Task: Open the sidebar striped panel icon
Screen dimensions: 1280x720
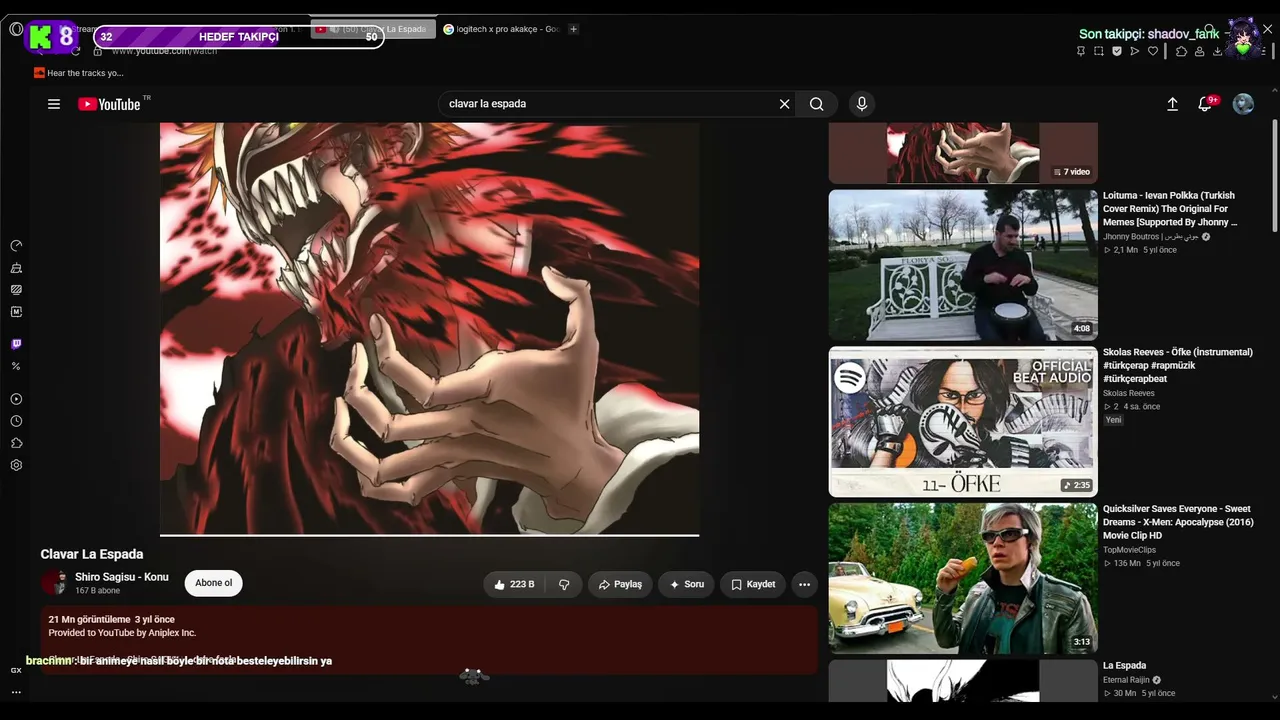Action: 16,290
